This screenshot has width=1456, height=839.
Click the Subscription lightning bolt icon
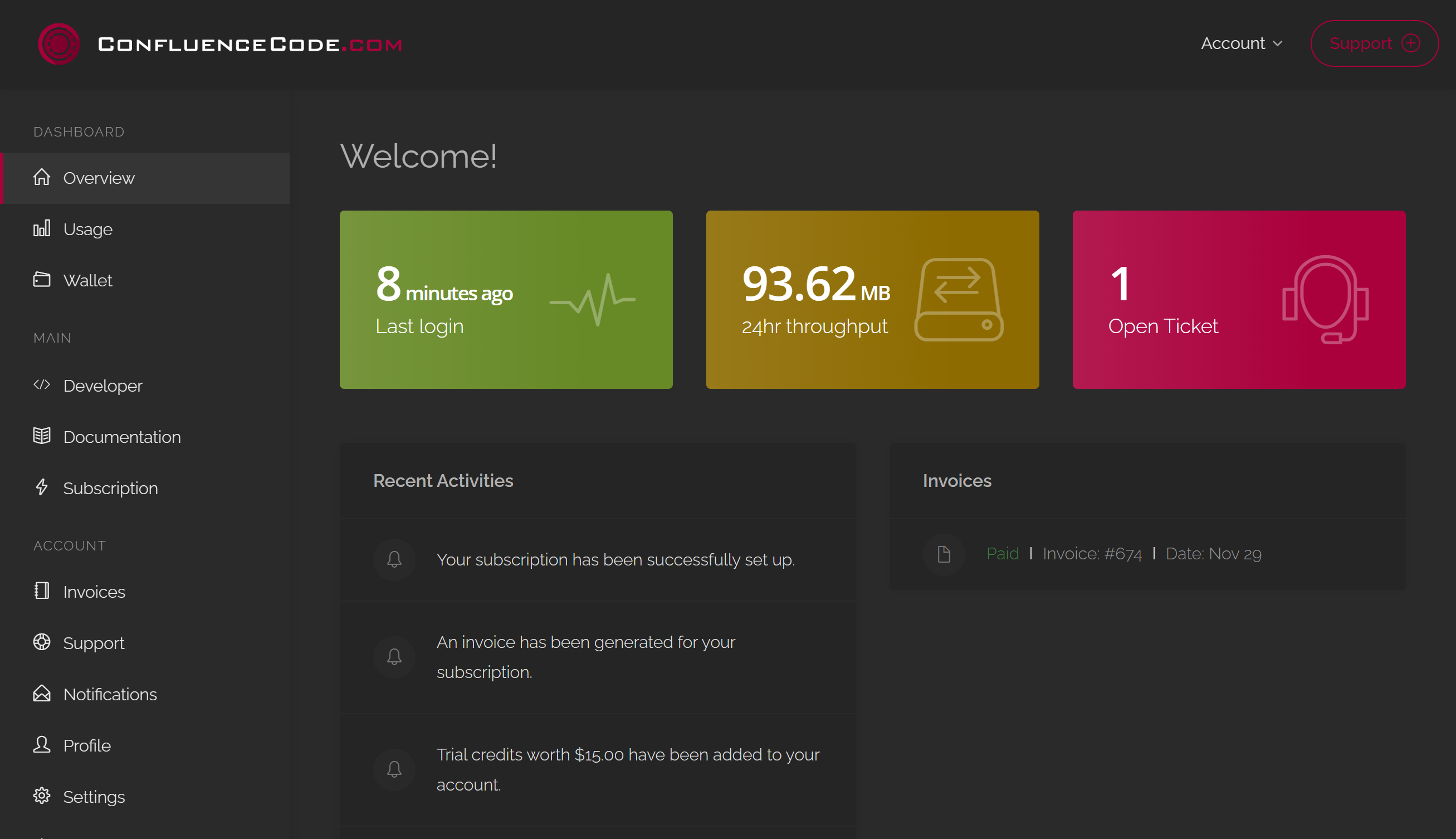[41, 487]
